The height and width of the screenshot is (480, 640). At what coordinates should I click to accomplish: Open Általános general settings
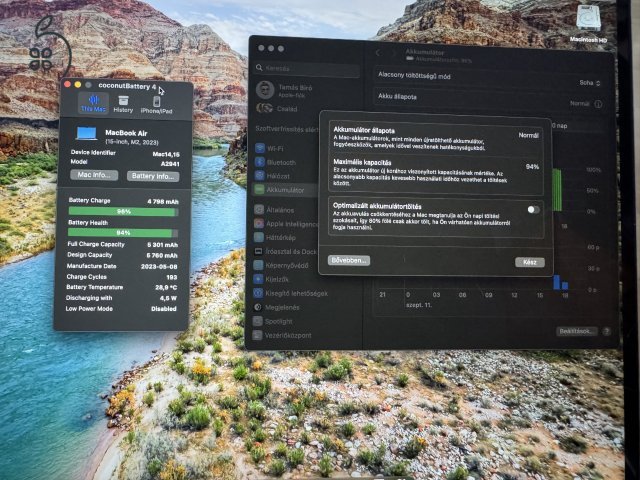point(274,210)
